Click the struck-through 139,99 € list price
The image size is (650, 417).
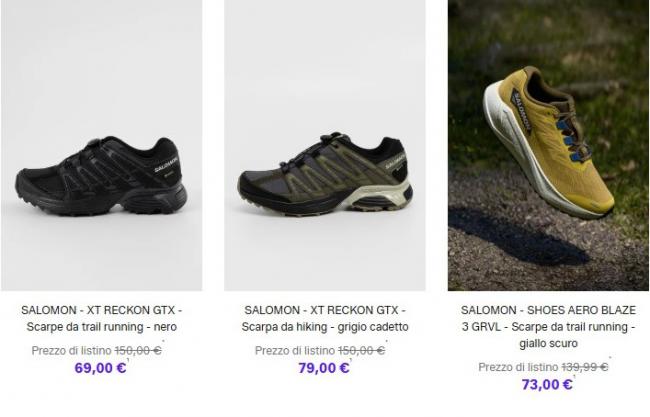[585, 367]
